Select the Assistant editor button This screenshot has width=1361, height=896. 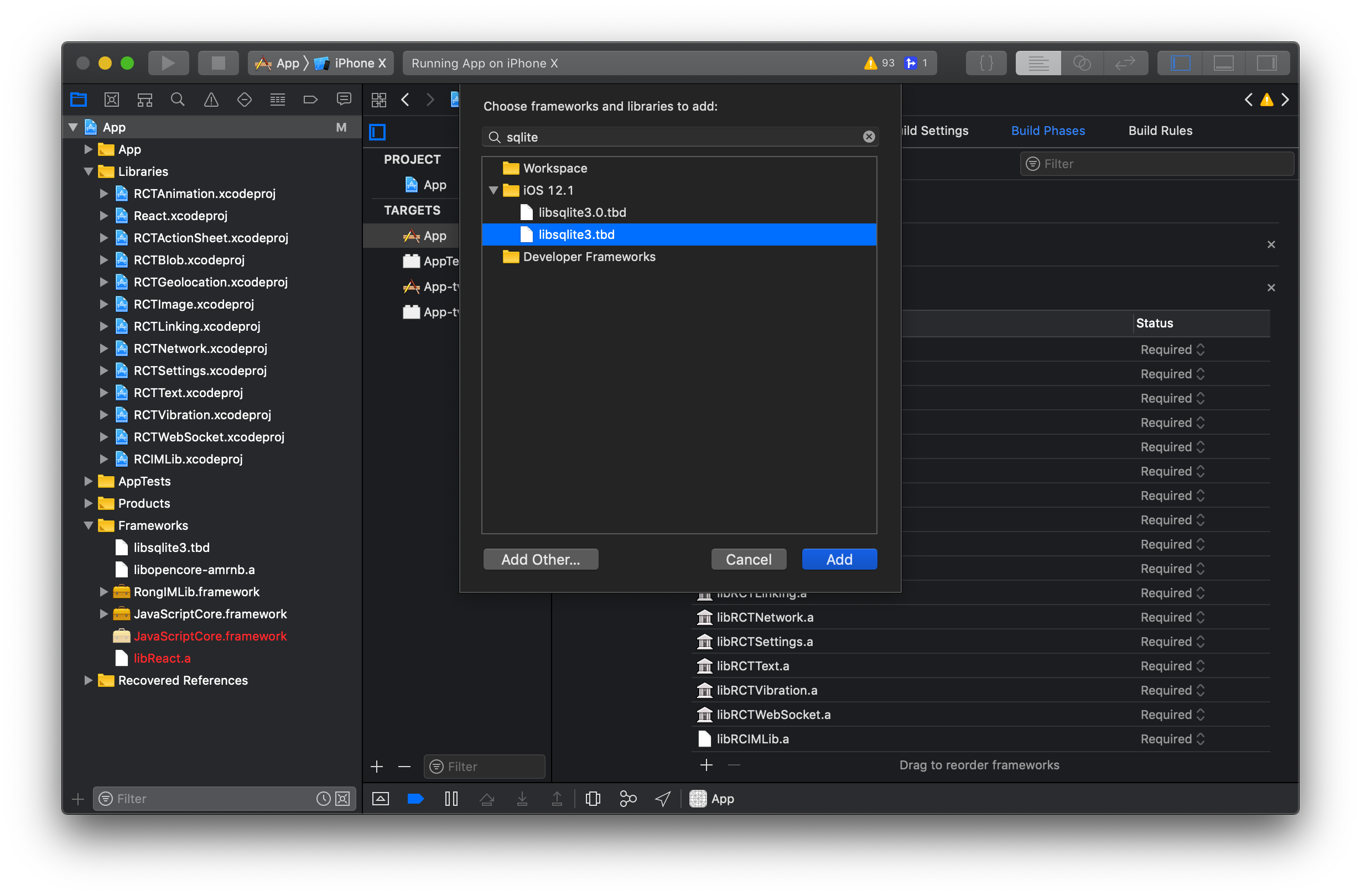(1082, 63)
